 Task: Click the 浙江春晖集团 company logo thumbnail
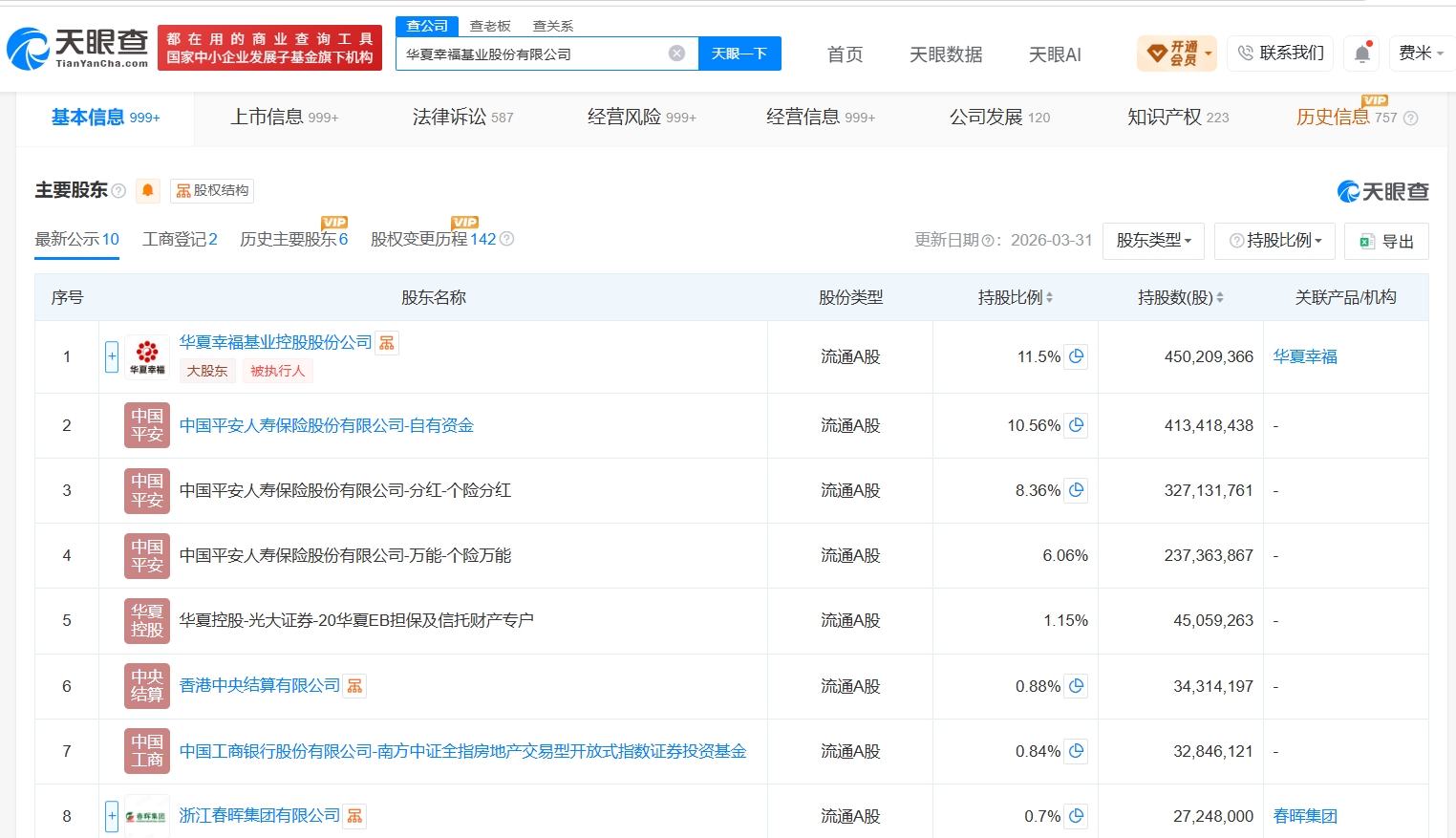147,816
